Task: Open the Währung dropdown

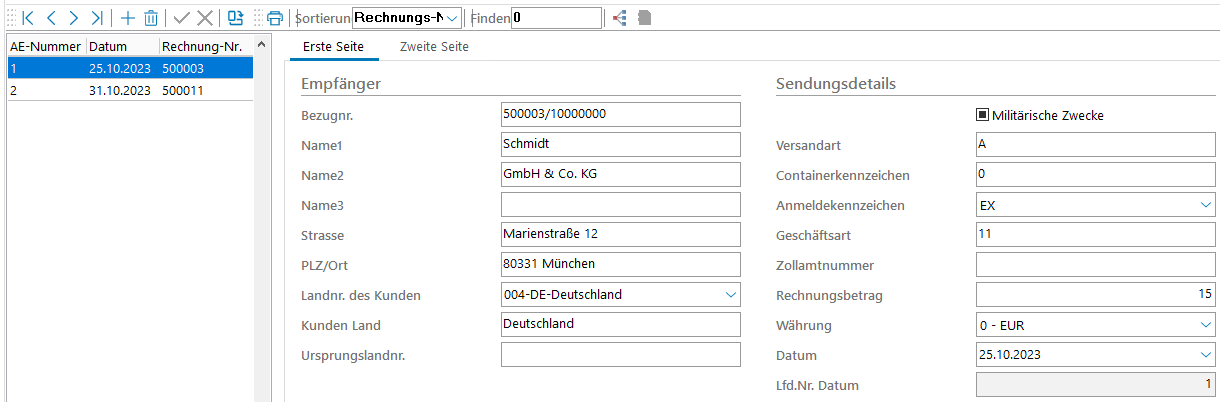Action: 1204,325
